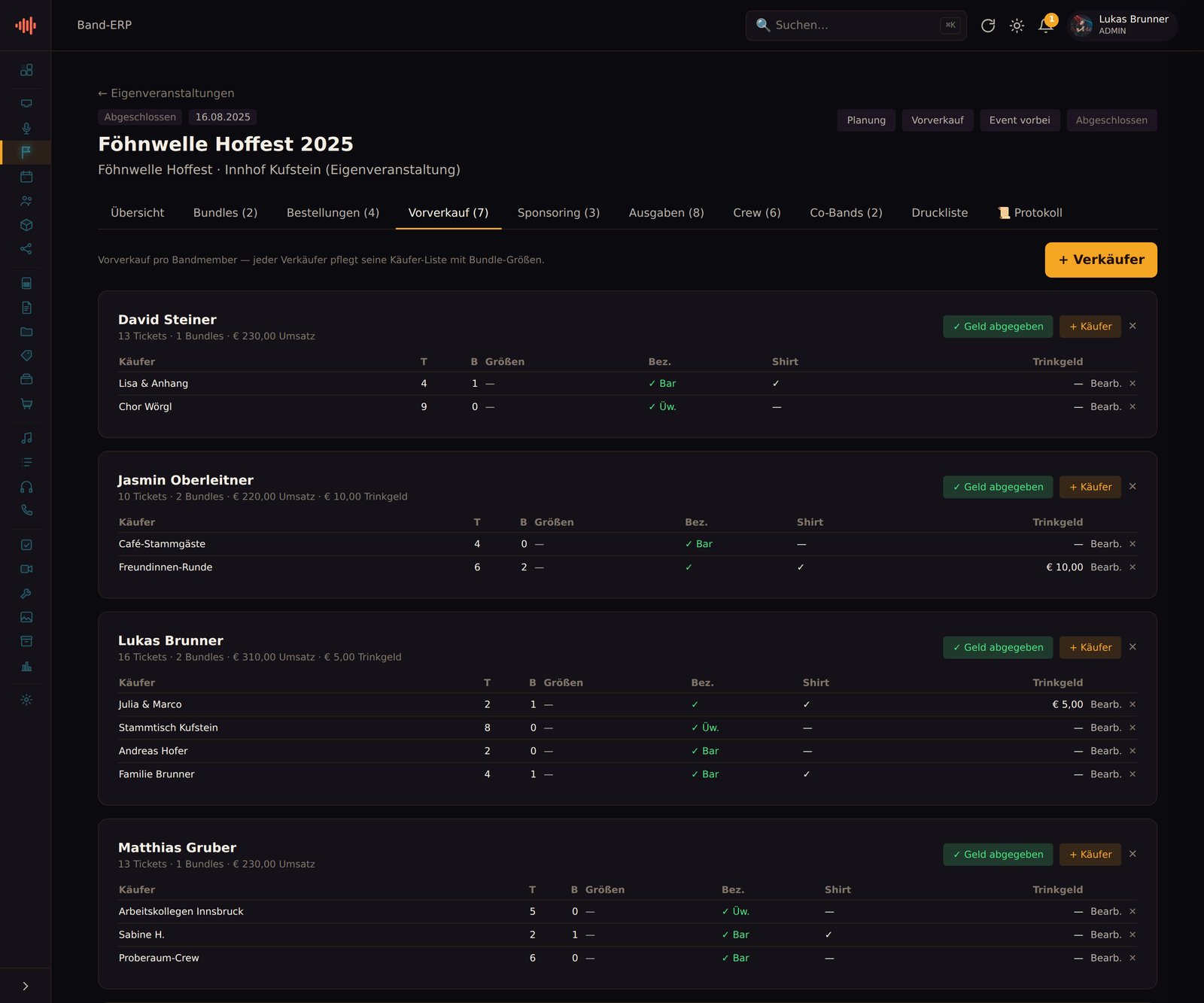Go back to Eigenveranstaltungen
The image size is (1204, 1003).
(166, 93)
